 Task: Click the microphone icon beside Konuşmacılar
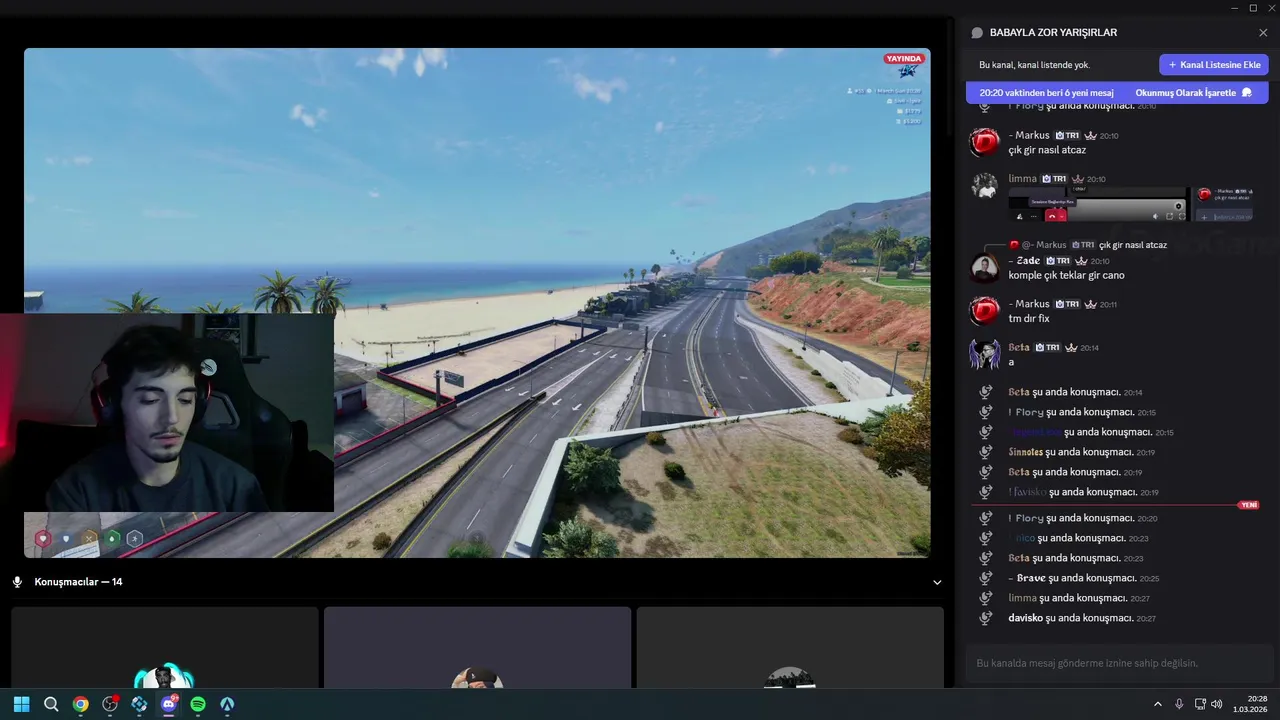tap(17, 582)
